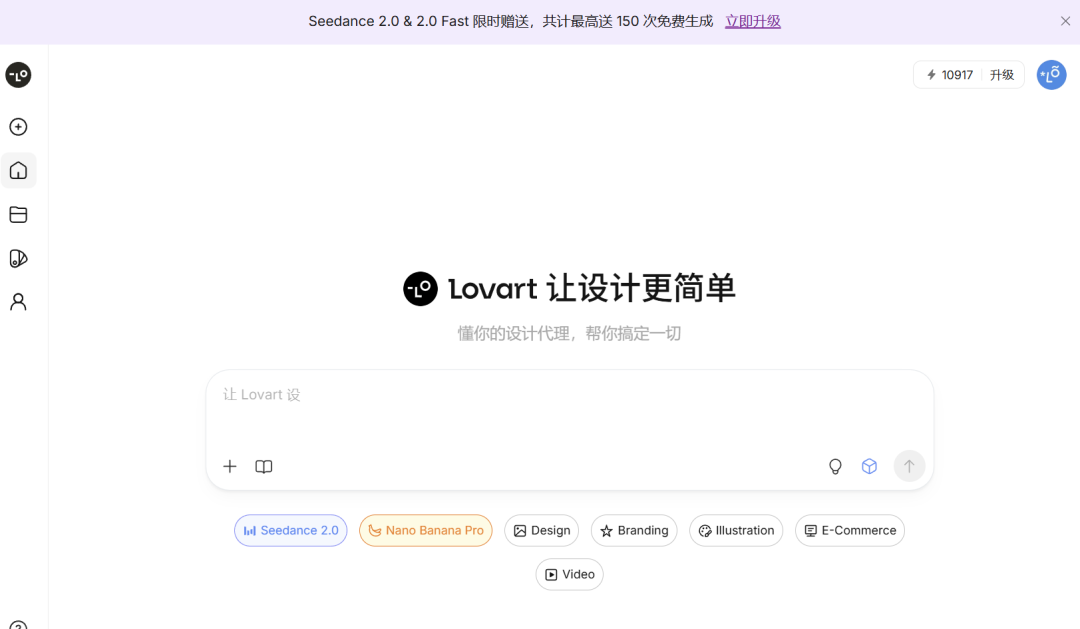
Task: Click the Lovart logo in the sidebar
Action: click(18, 75)
